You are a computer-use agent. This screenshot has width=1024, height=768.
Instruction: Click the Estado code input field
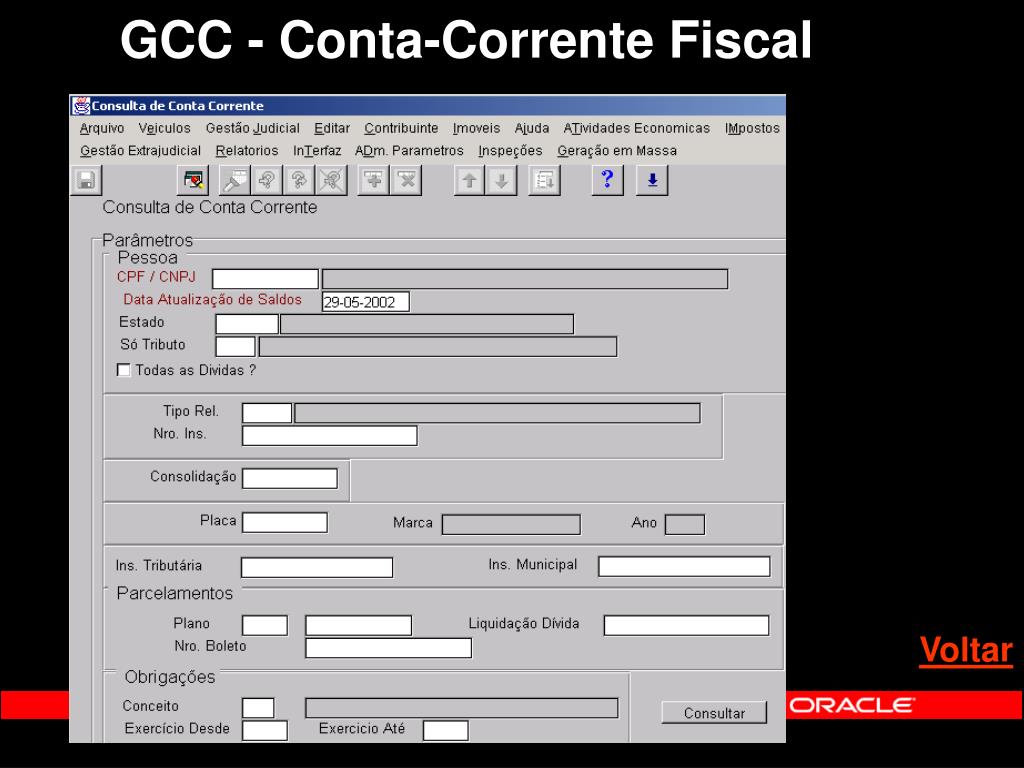pos(247,324)
